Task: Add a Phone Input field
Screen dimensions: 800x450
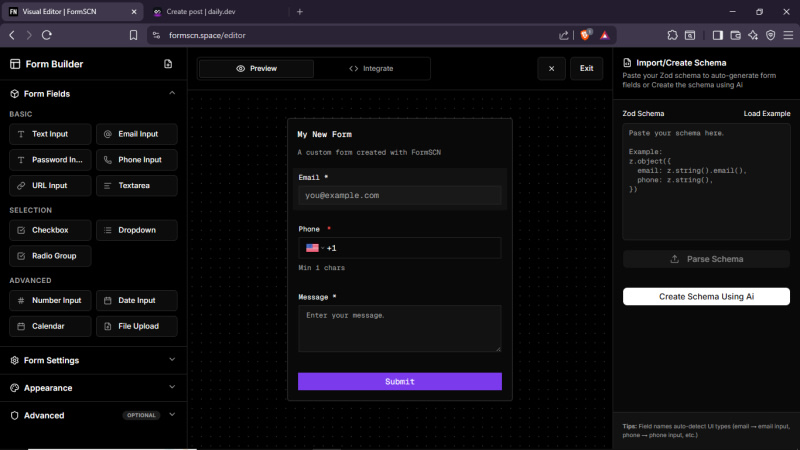Action: (x=137, y=160)
